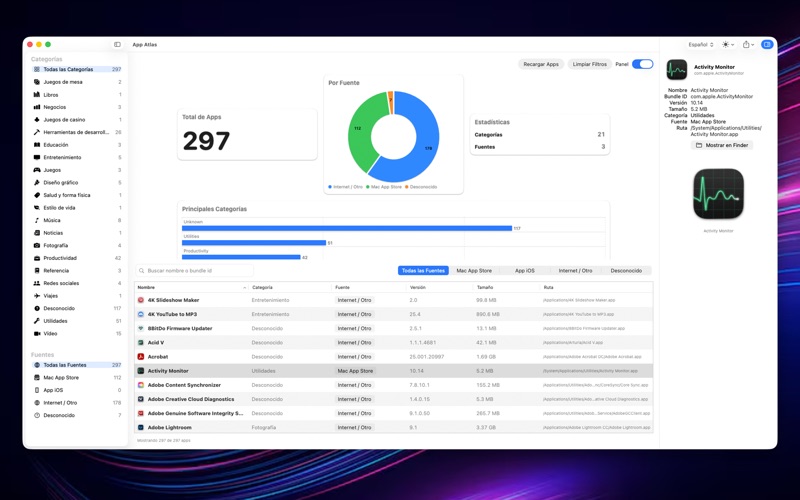Sort the table by Nombre column
Image resolution: width=800 pixels, height=500 pixels.
[x=192, y=287]
